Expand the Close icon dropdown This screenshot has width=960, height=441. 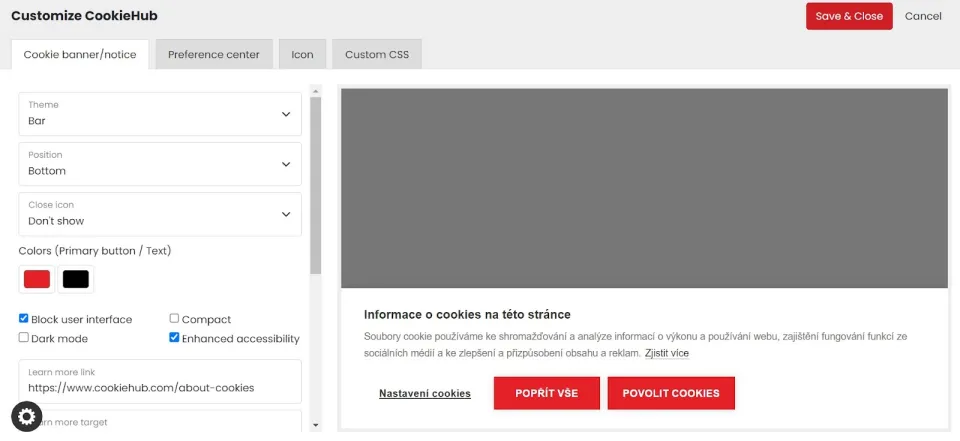pyautogui.click(x=160, y=214)
